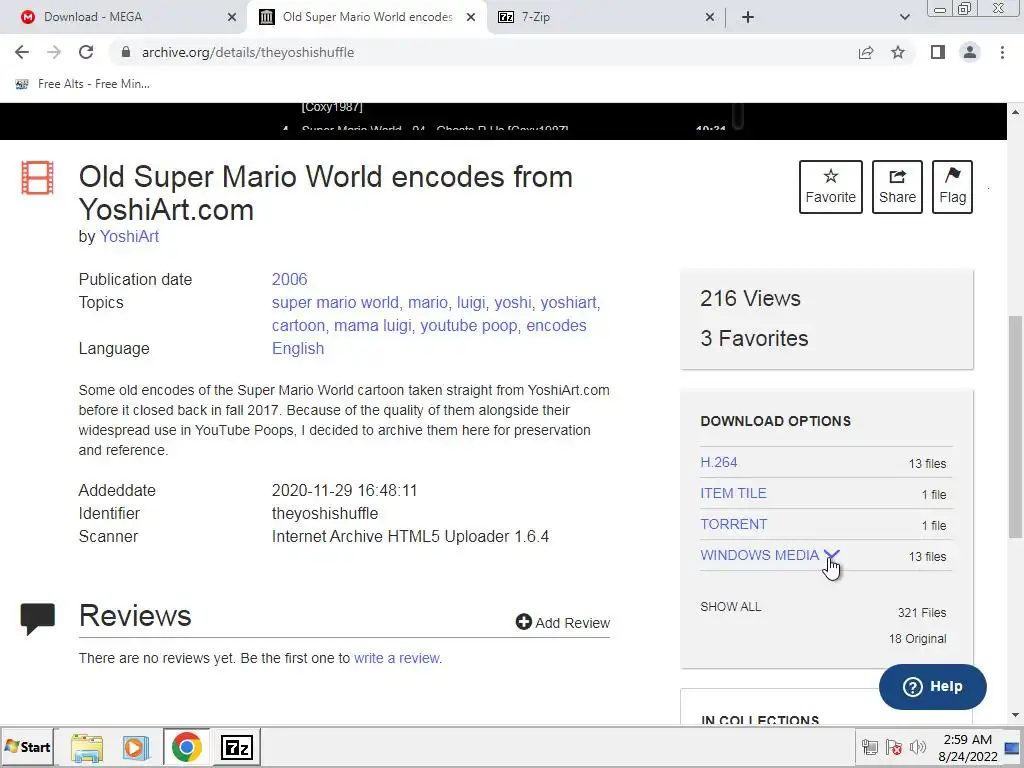1024x768 pixels.
Task: Open the ITEM TILE download option
Action: [733, 493]
